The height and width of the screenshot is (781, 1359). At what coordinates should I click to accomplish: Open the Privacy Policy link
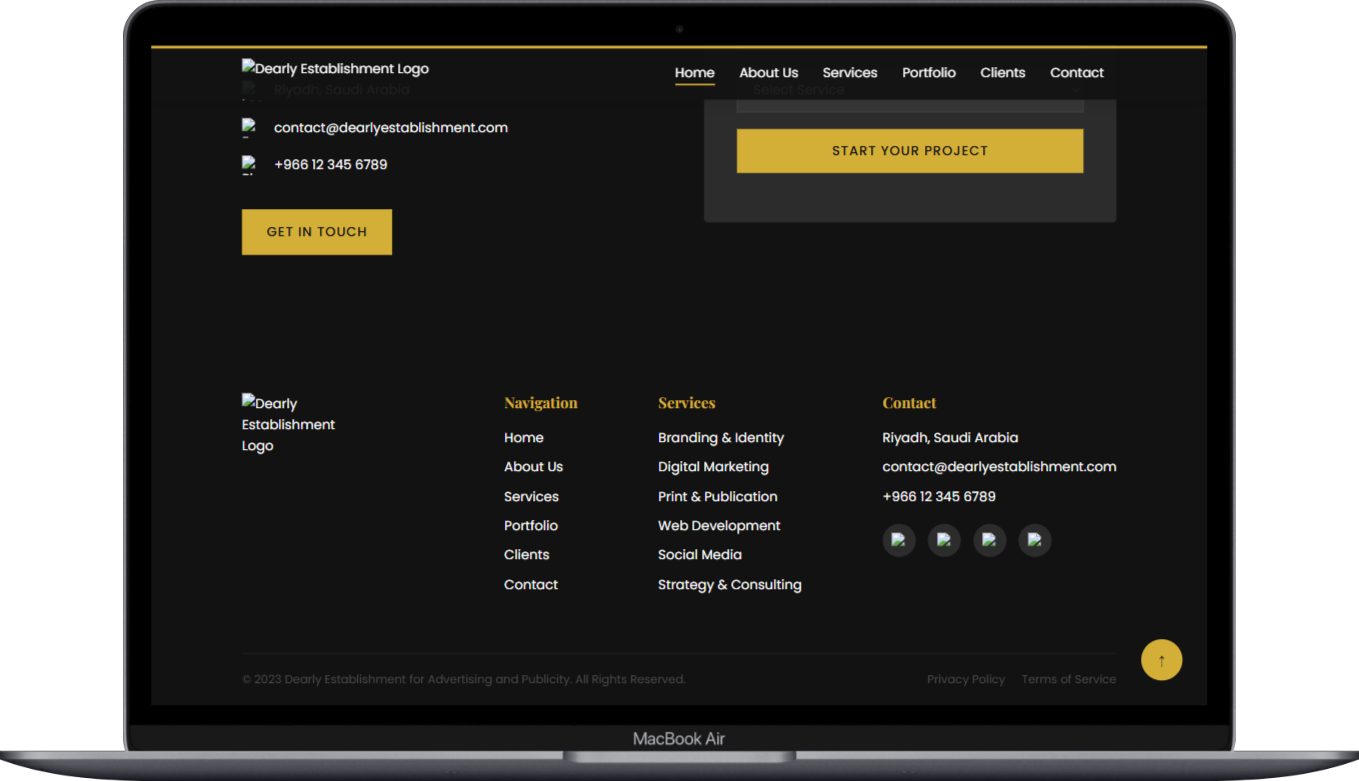click(965, 679)
